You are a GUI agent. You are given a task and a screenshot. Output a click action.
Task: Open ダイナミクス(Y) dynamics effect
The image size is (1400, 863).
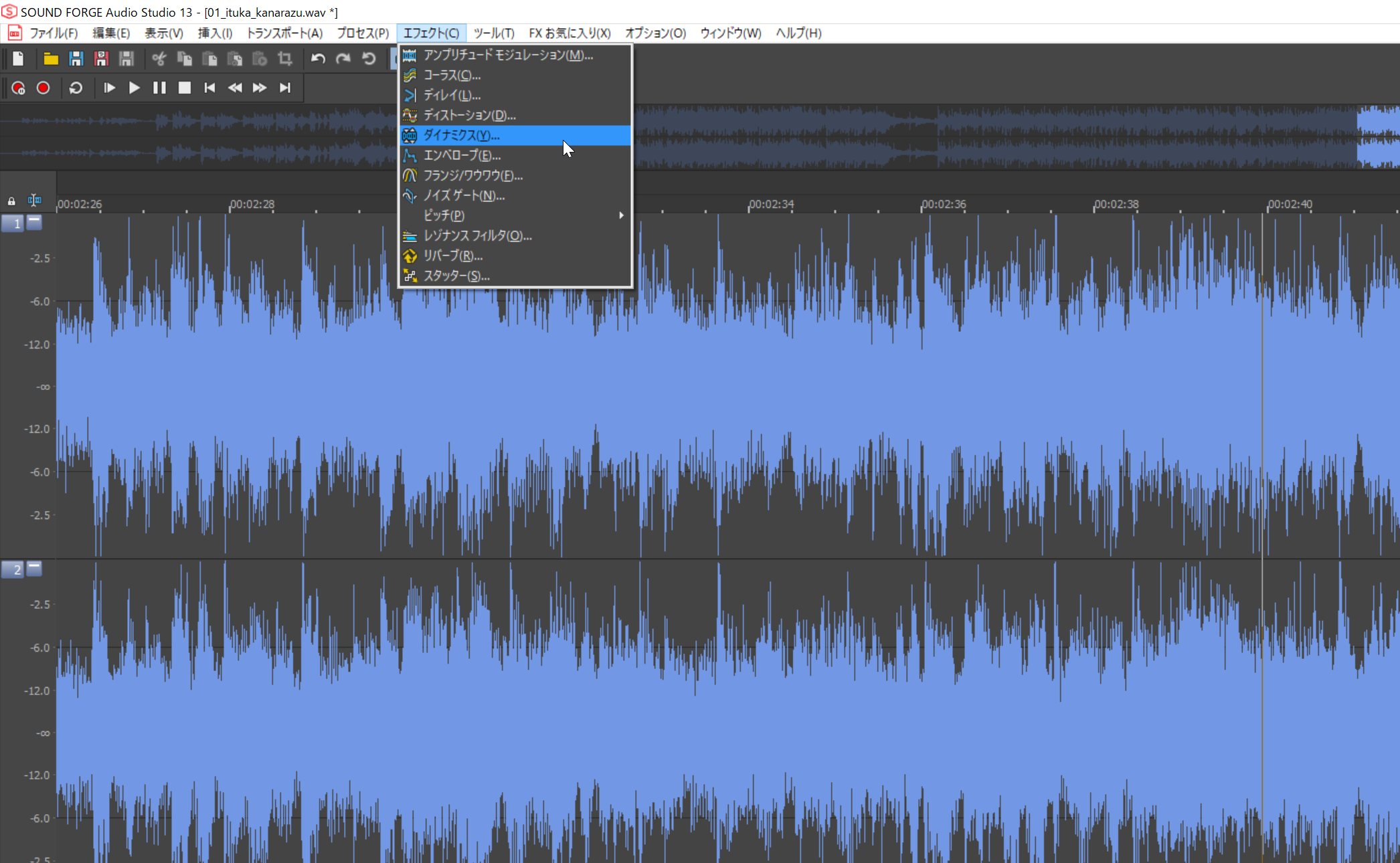[515, 135]
